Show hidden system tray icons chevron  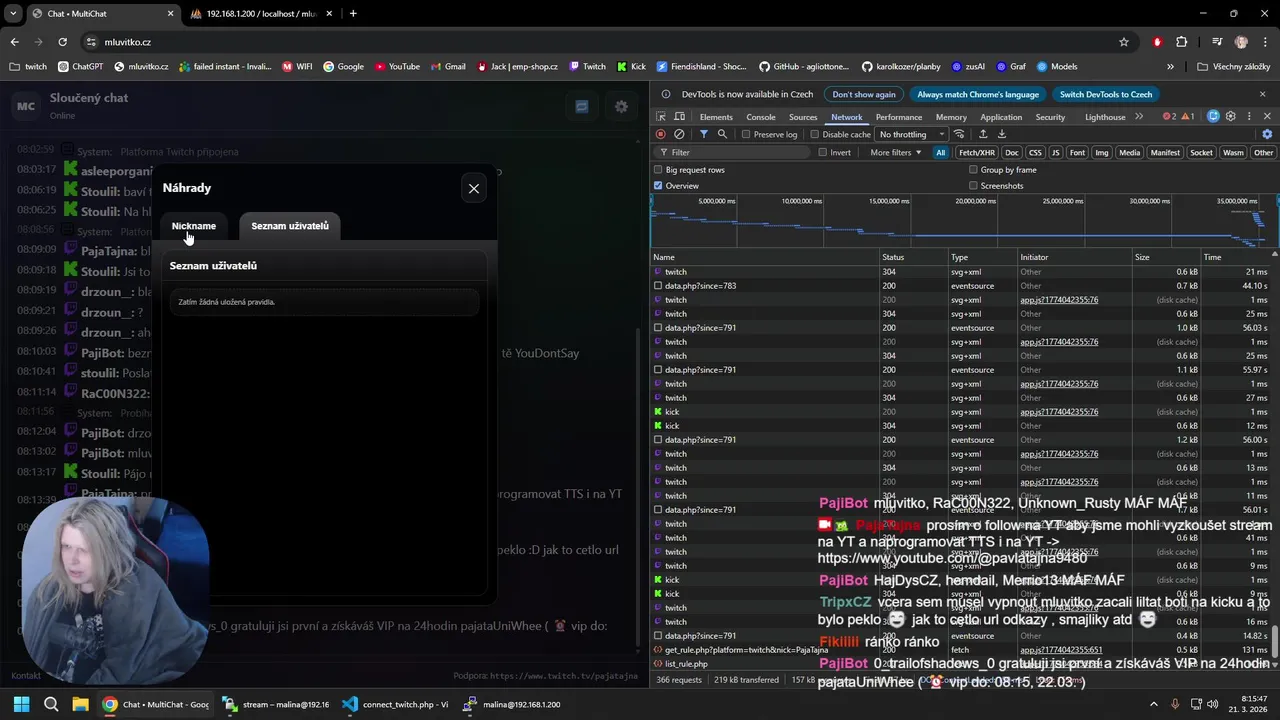(x=1154, y=704)
